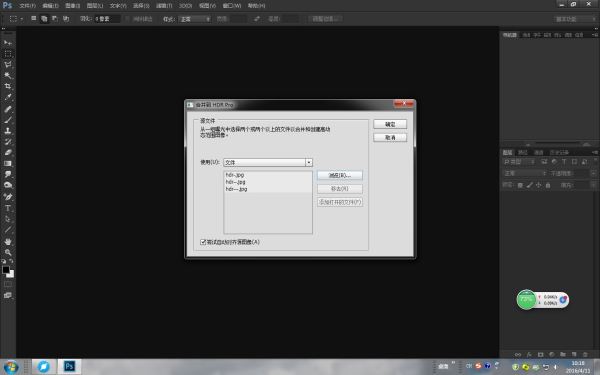Screen dimensions: 600x375
Task: Click Add to selection mode icon
Action: (44, 18)
